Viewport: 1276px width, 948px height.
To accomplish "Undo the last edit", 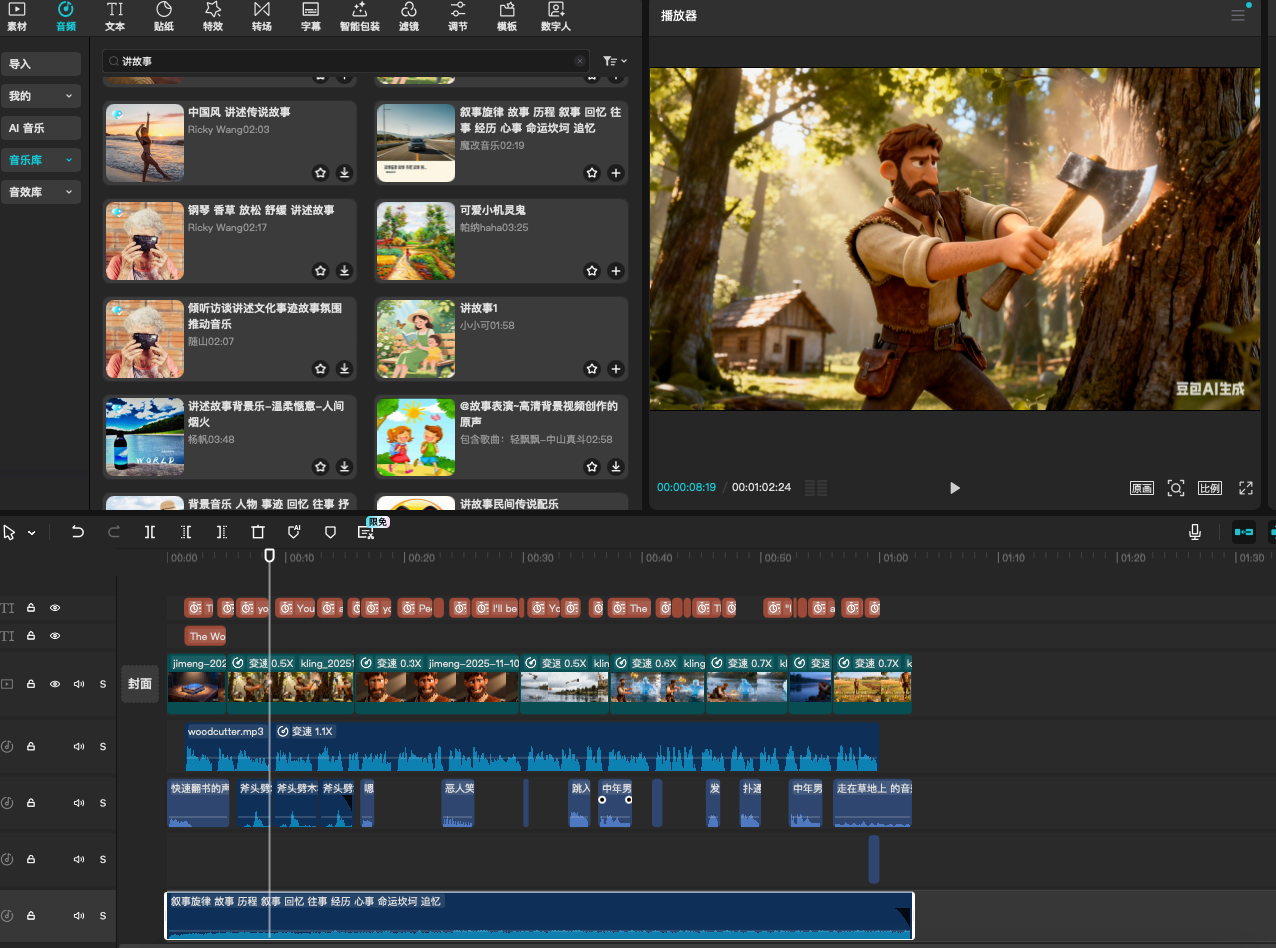I will 78,533.
